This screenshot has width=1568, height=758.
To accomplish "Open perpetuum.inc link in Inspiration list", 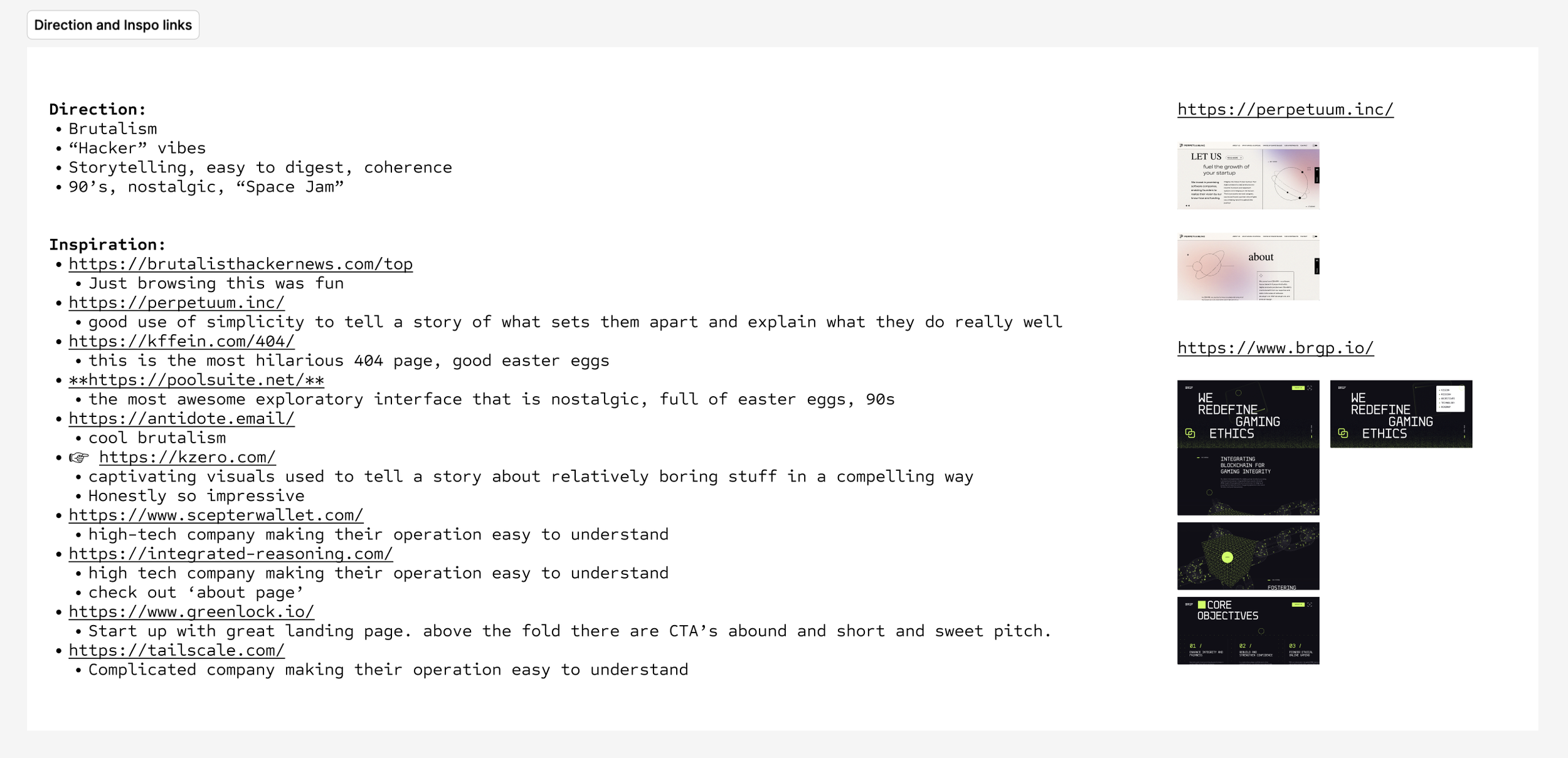I will [177, 303].
